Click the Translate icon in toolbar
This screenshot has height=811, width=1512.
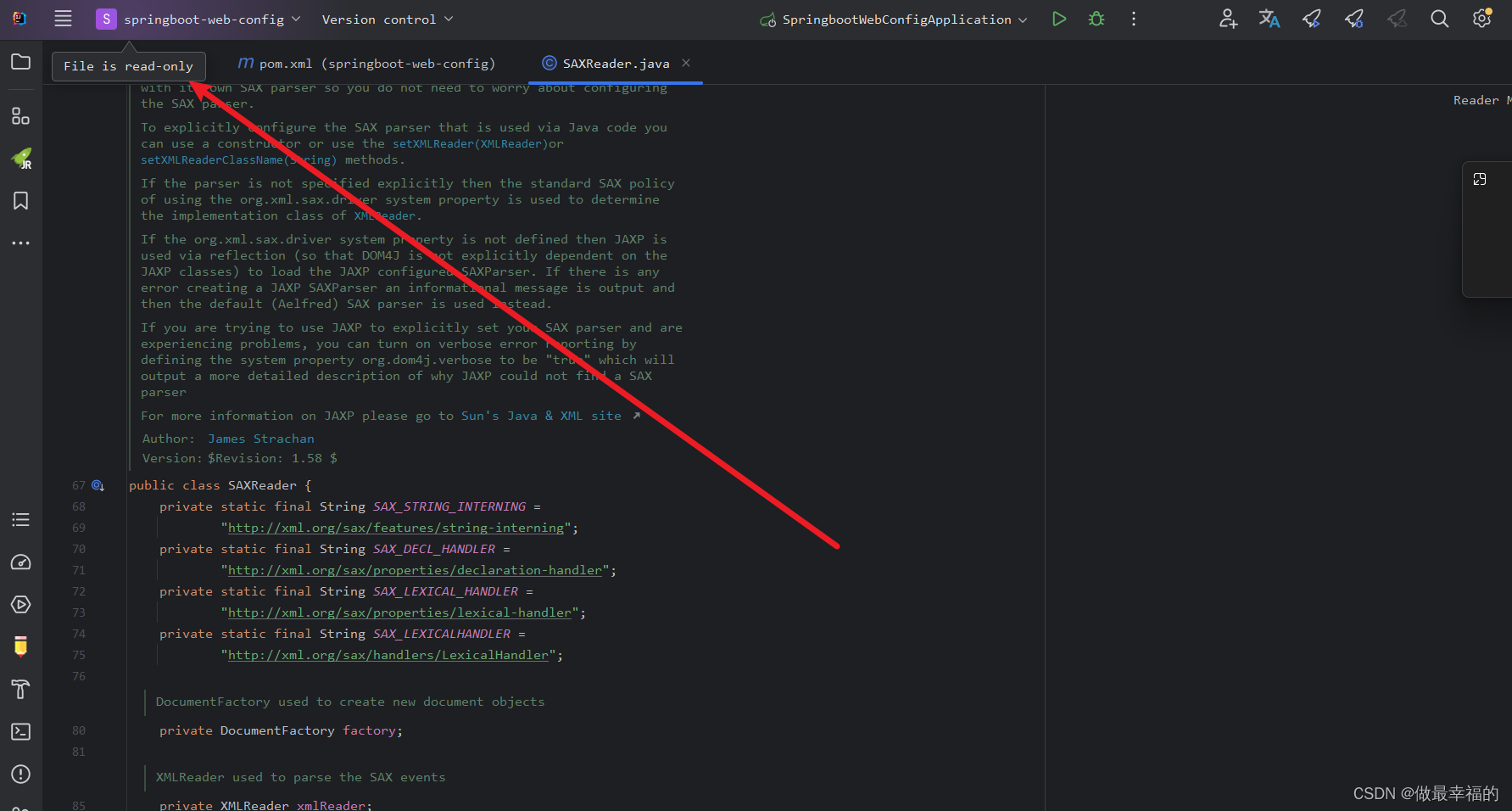pyautogui.click(x=1269, y=19)
